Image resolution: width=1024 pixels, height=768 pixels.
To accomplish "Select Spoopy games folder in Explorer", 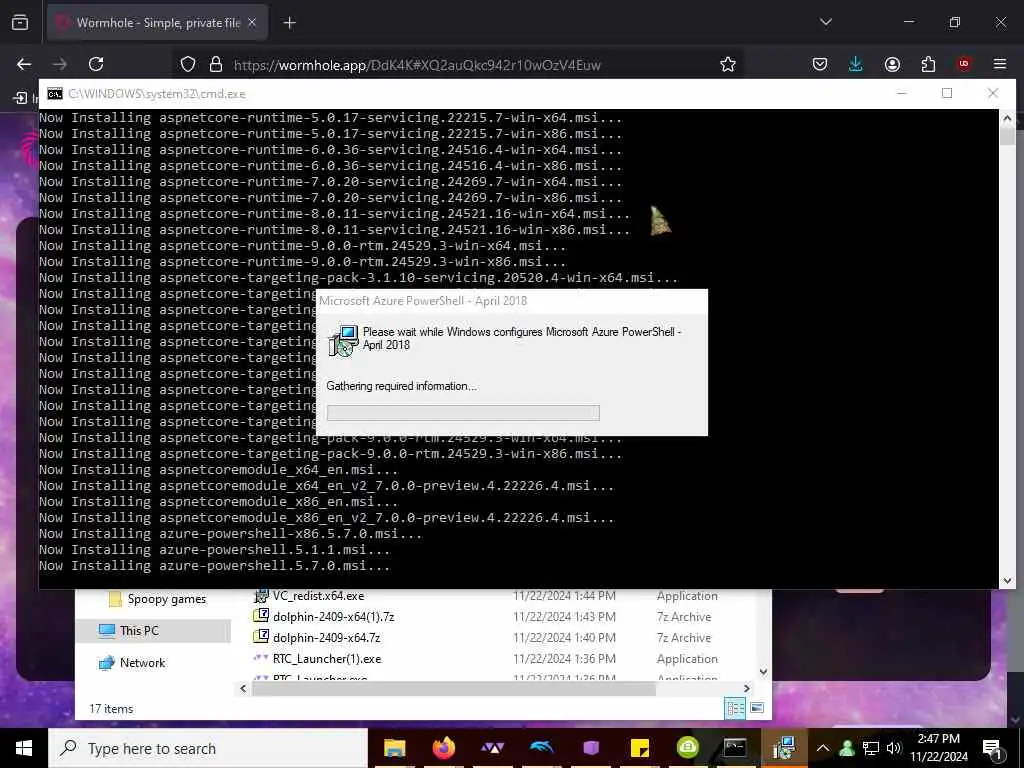I will point(167,599).
